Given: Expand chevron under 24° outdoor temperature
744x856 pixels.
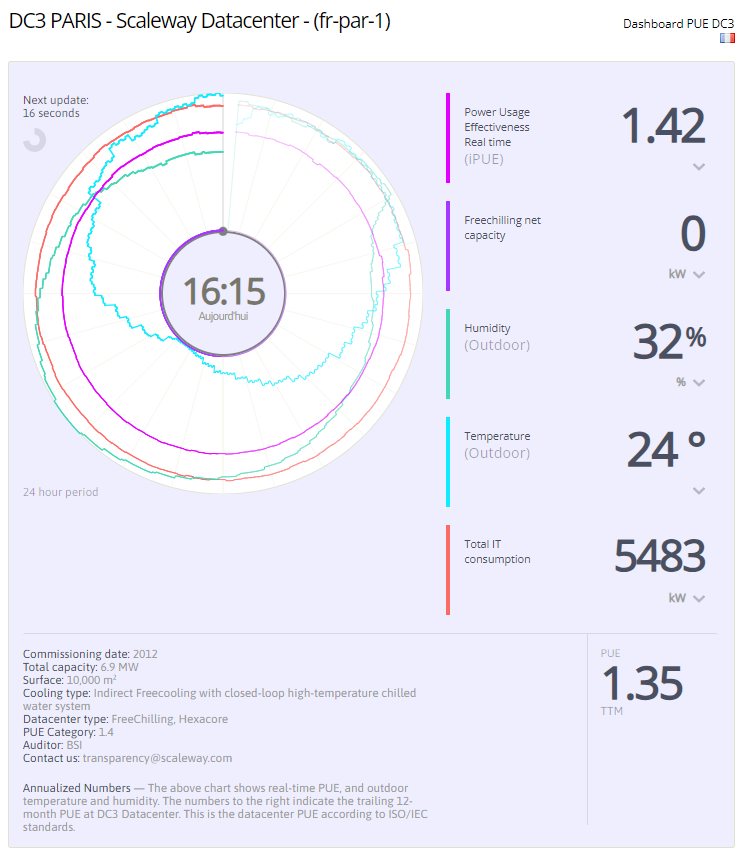Looking at the screenshot, I should tap(699, 491).
